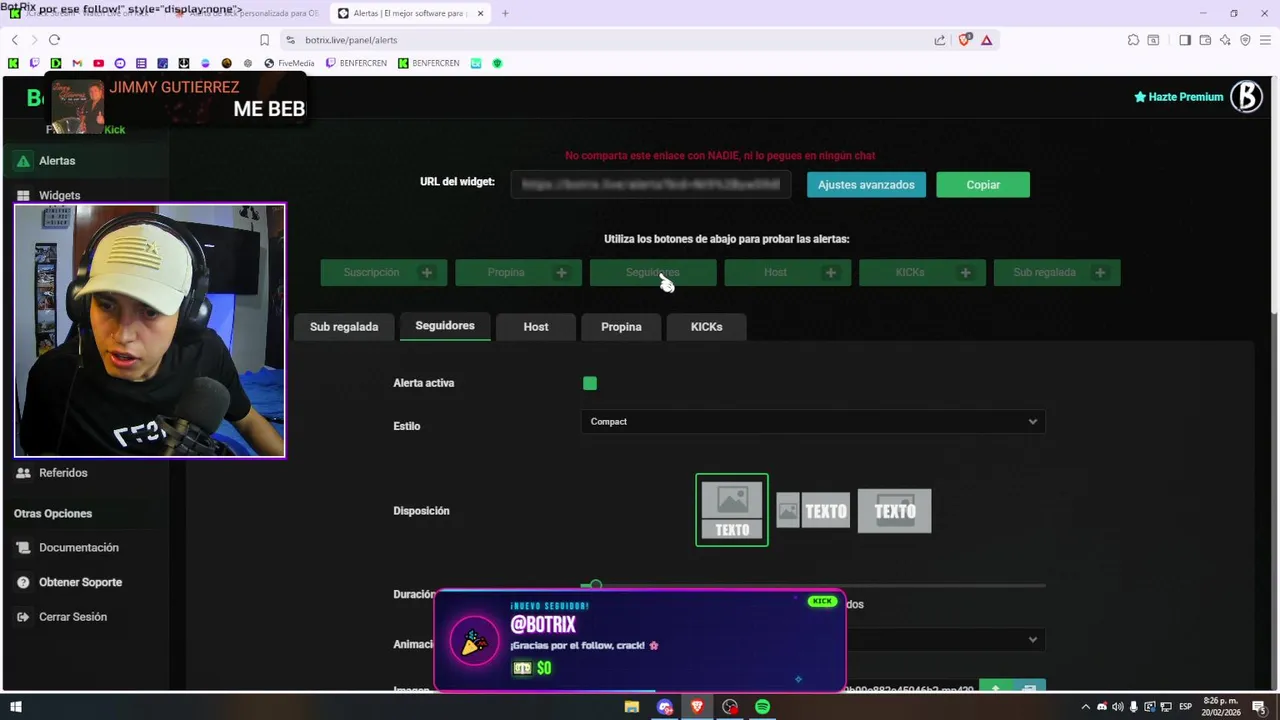This screenshot has height=720, width=1280.
Task: Open the Estilo Compact dropdown
Action: click(813, 422)
